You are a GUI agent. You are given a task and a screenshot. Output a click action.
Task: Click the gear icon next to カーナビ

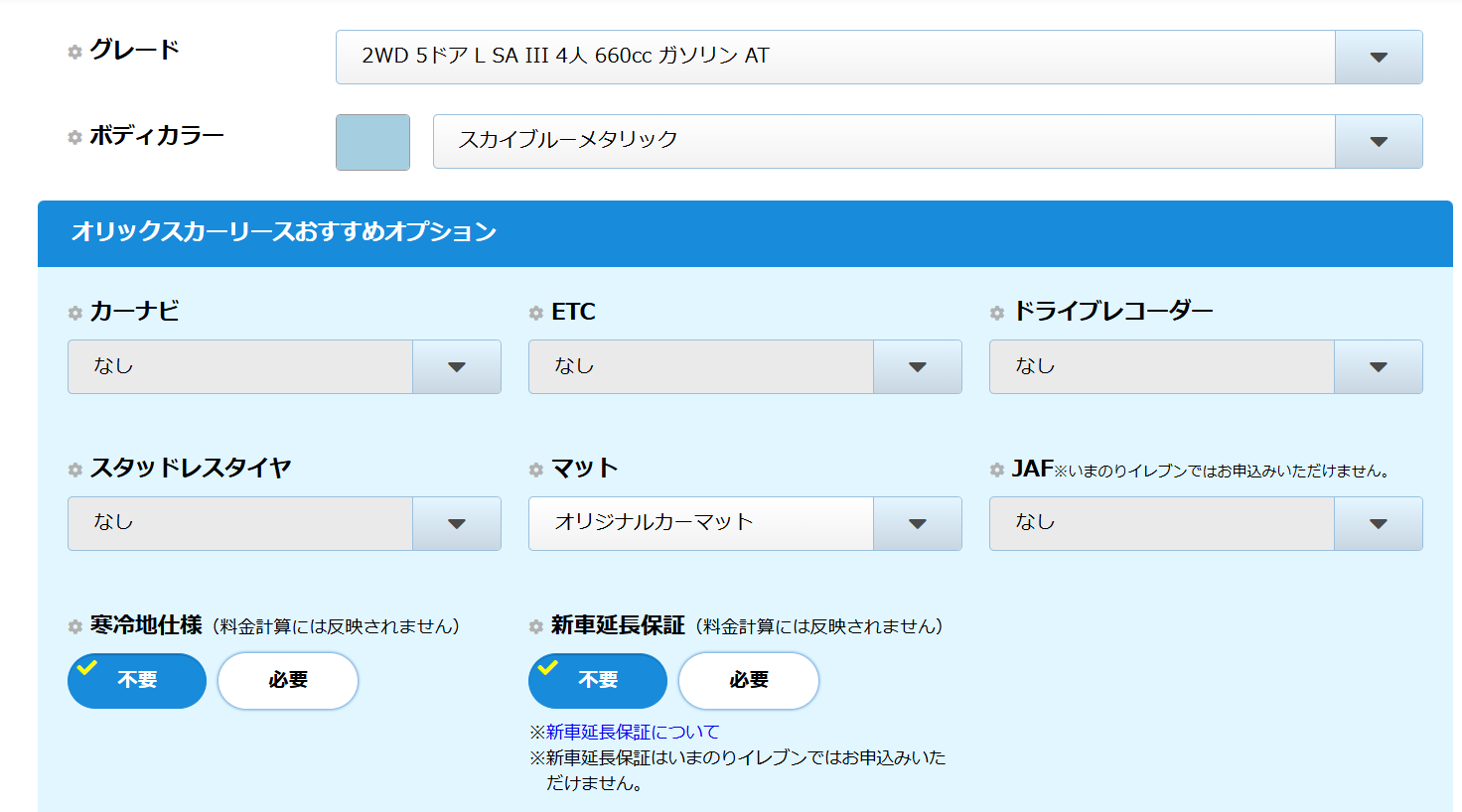(x=74, y=313)
